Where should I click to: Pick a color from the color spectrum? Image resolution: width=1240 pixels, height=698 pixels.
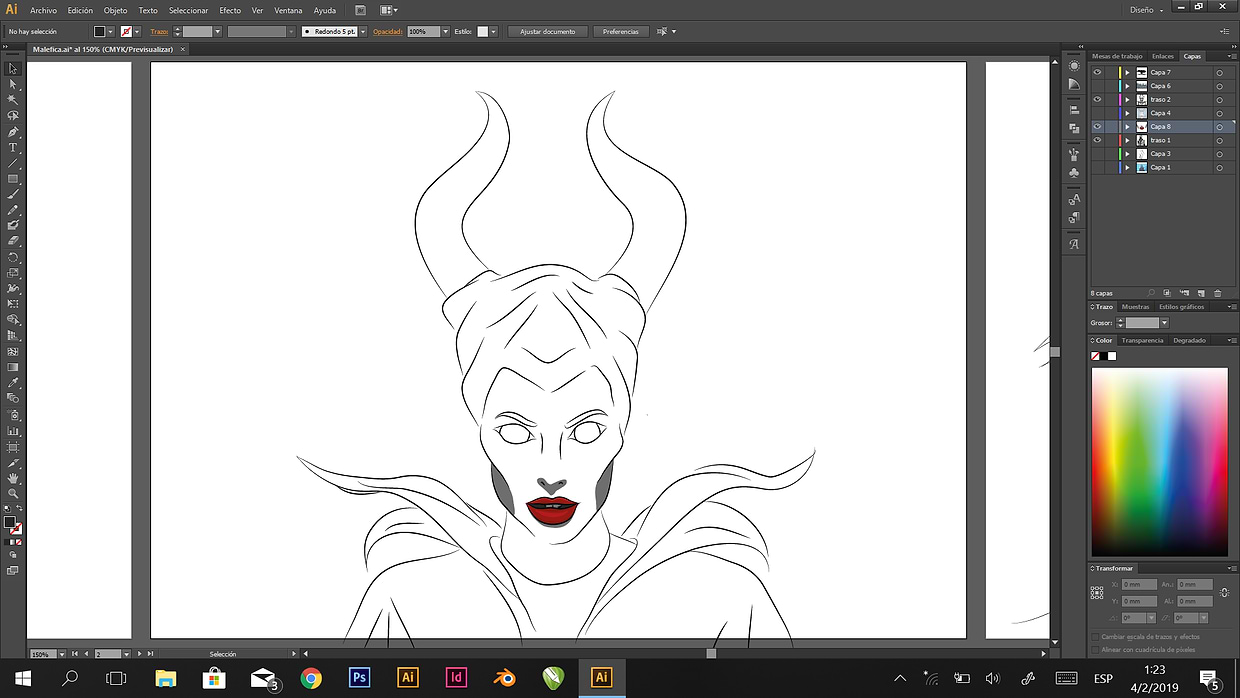(1159, 460)
